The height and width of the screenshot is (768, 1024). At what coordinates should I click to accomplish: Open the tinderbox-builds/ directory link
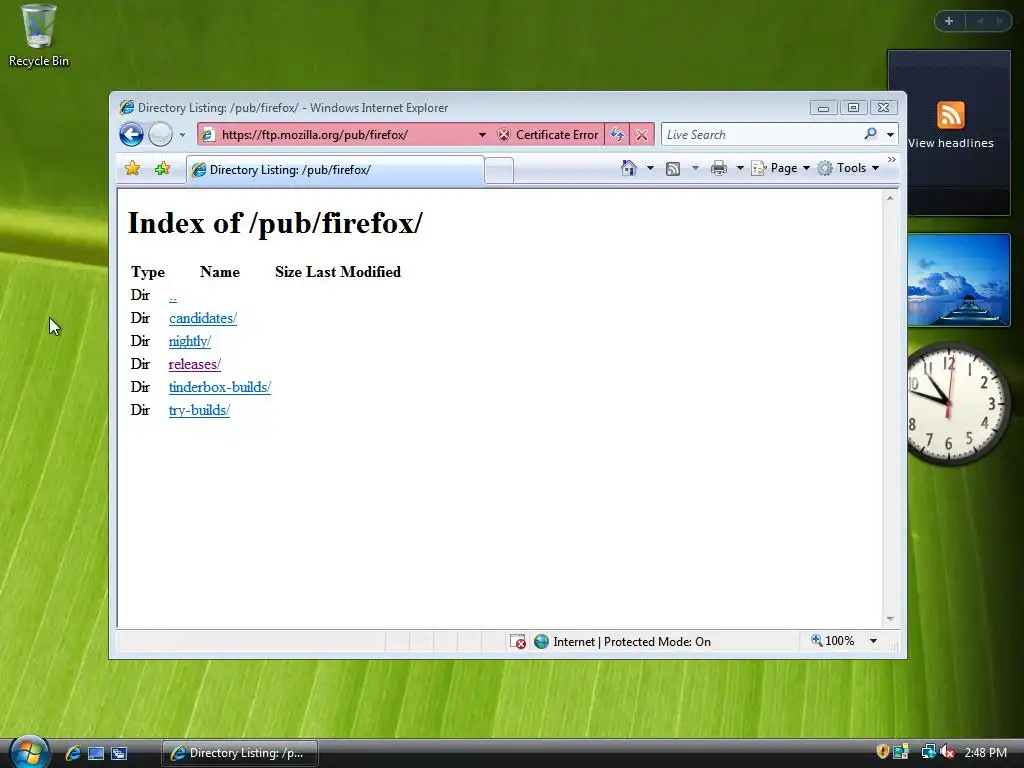(219, 387)
